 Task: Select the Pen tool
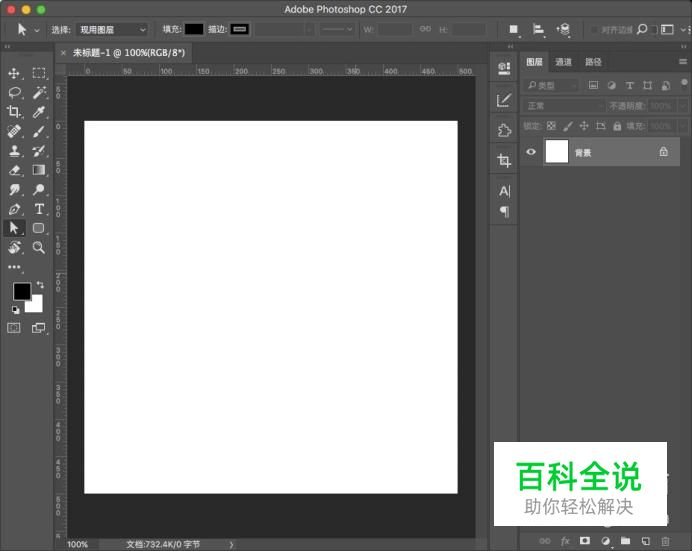(15, 209)
